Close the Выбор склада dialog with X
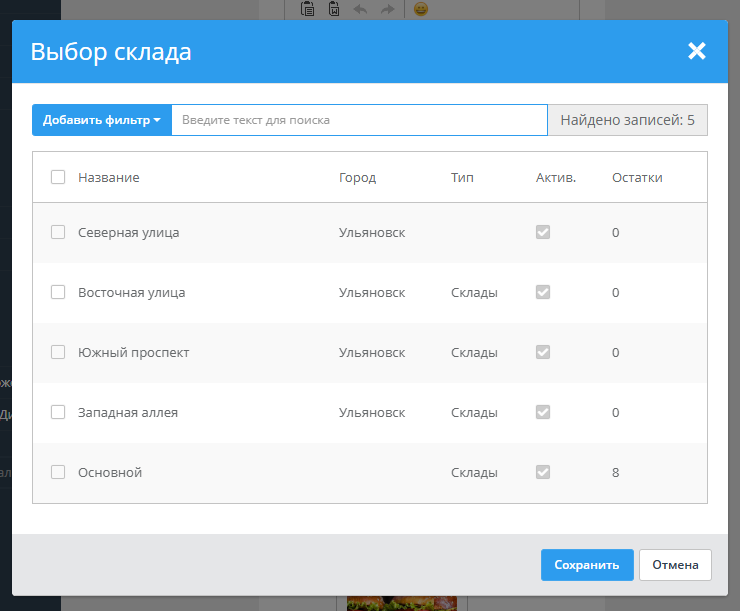Image resolution: width=740 pixels, height=611 pixels. 697,51
